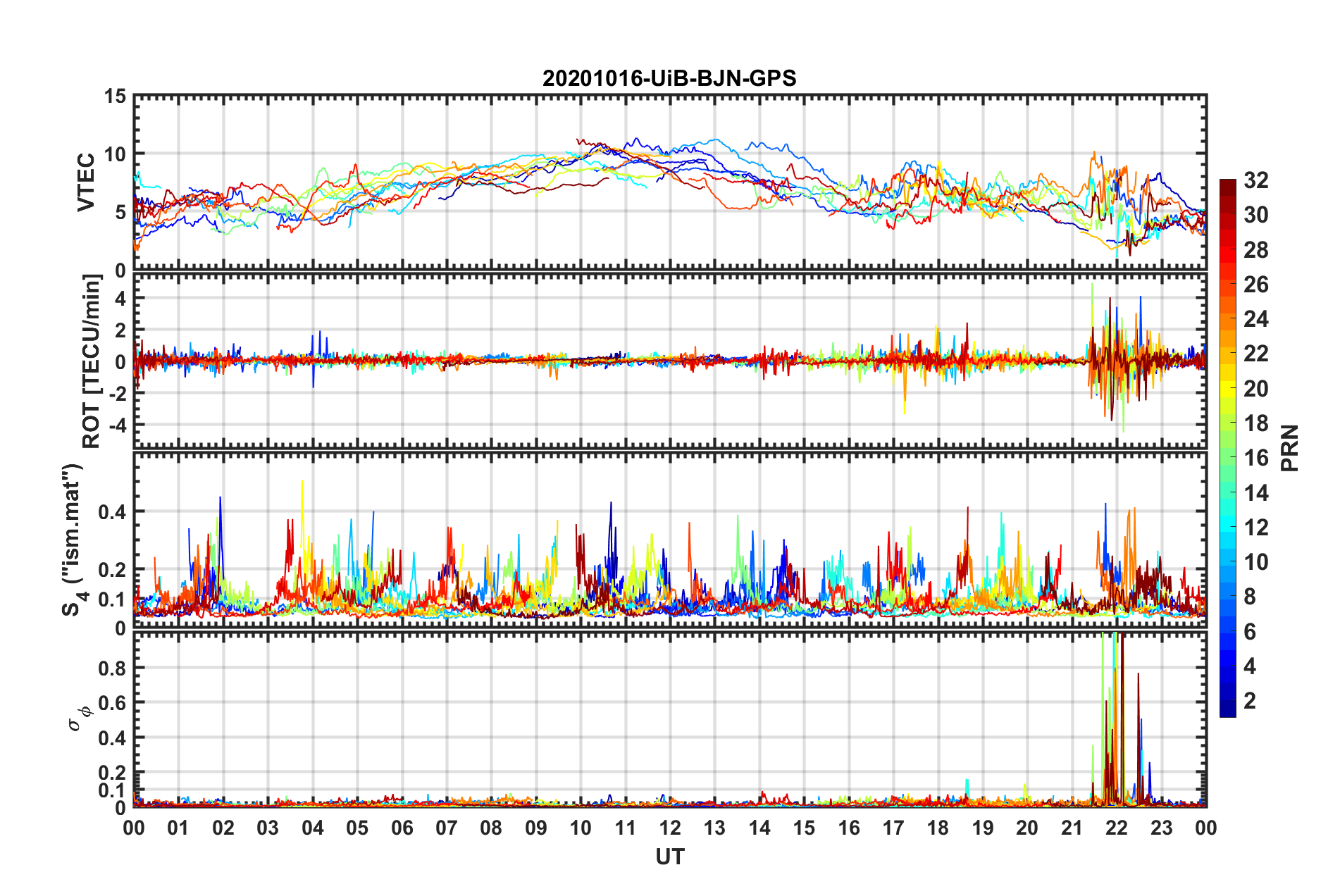Click the ROT [TECU/min] axis label
Image resolution: width=1340 pixels, height=896 pixels.
(x=92, y=361)
